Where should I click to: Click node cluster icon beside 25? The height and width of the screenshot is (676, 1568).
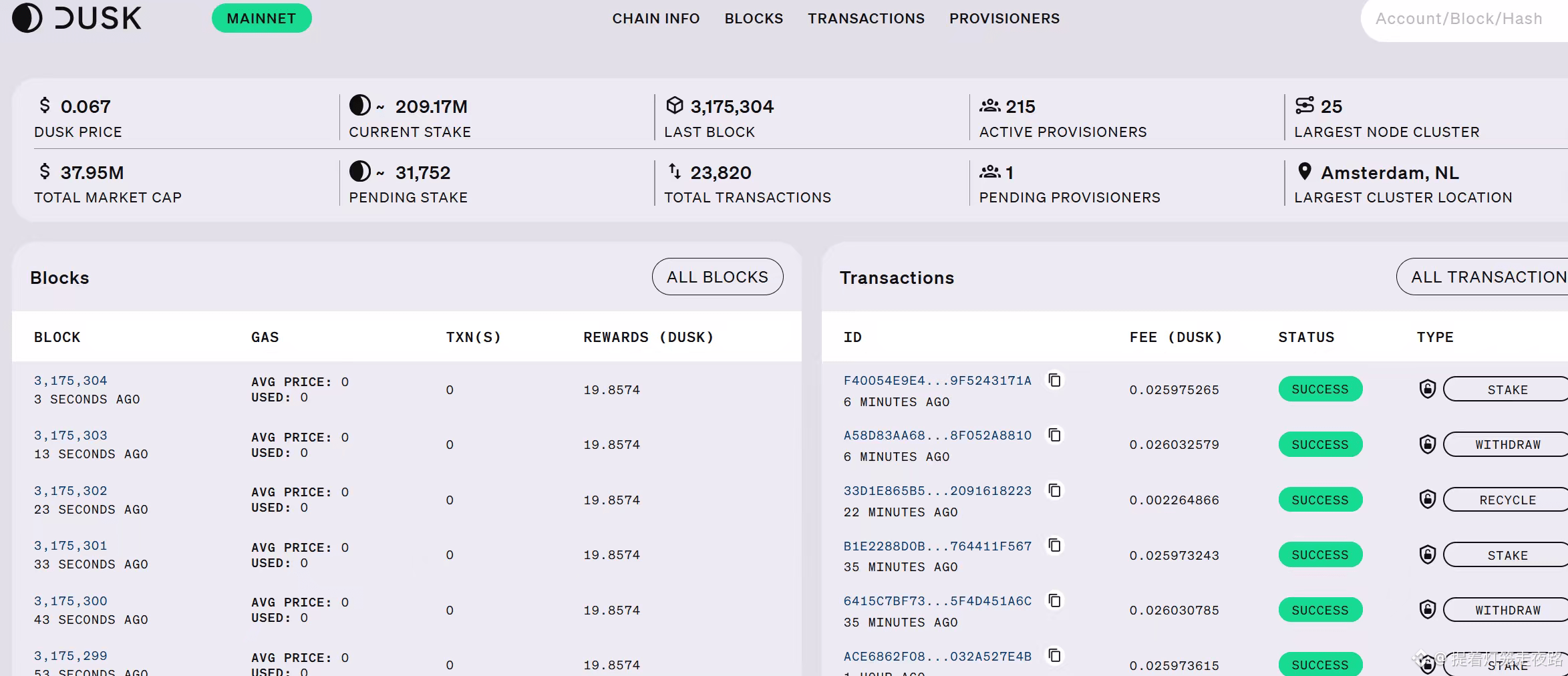tap(1305, 106)
